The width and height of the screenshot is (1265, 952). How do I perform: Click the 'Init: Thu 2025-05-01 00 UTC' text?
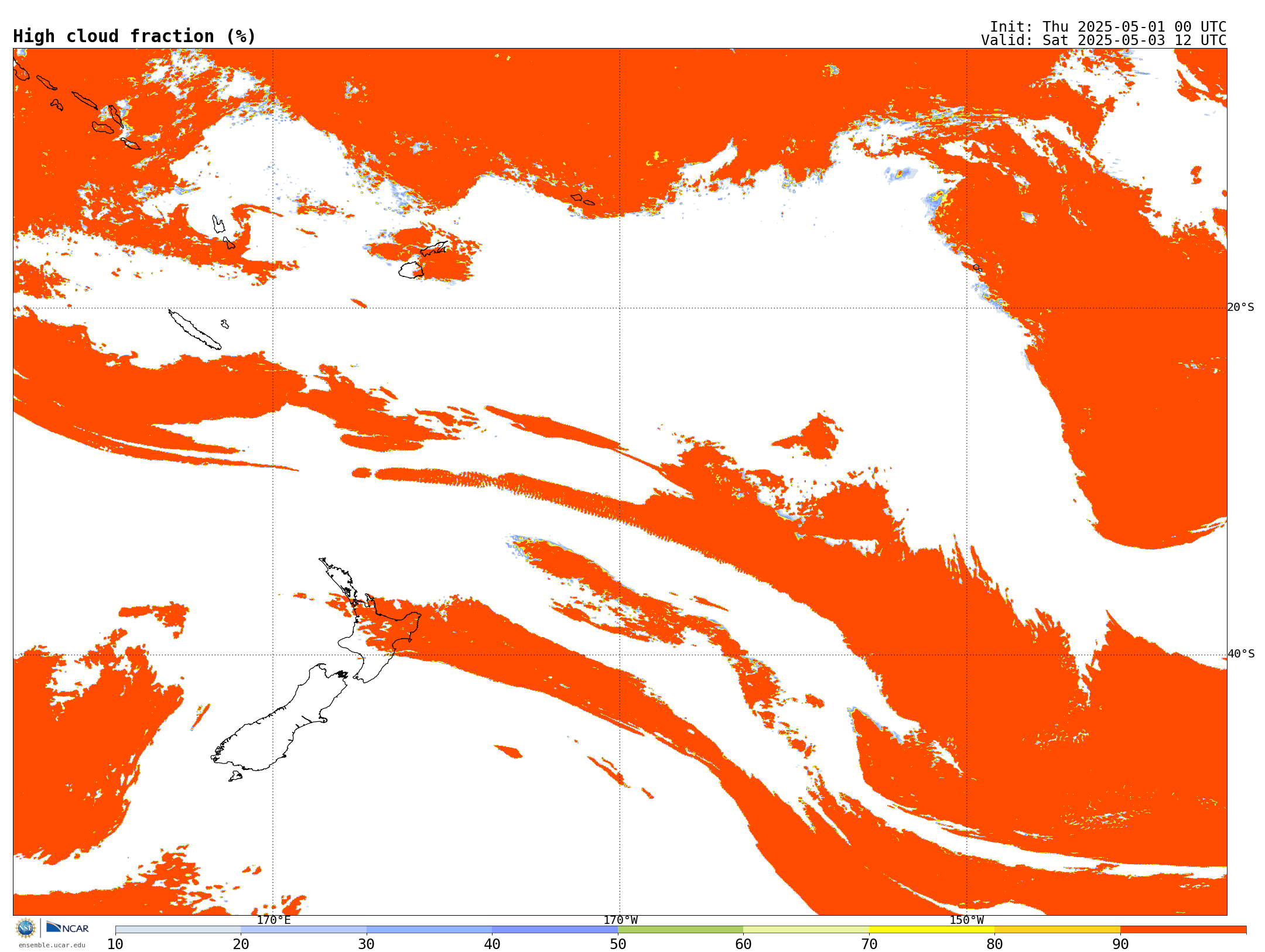point(1108,27)
